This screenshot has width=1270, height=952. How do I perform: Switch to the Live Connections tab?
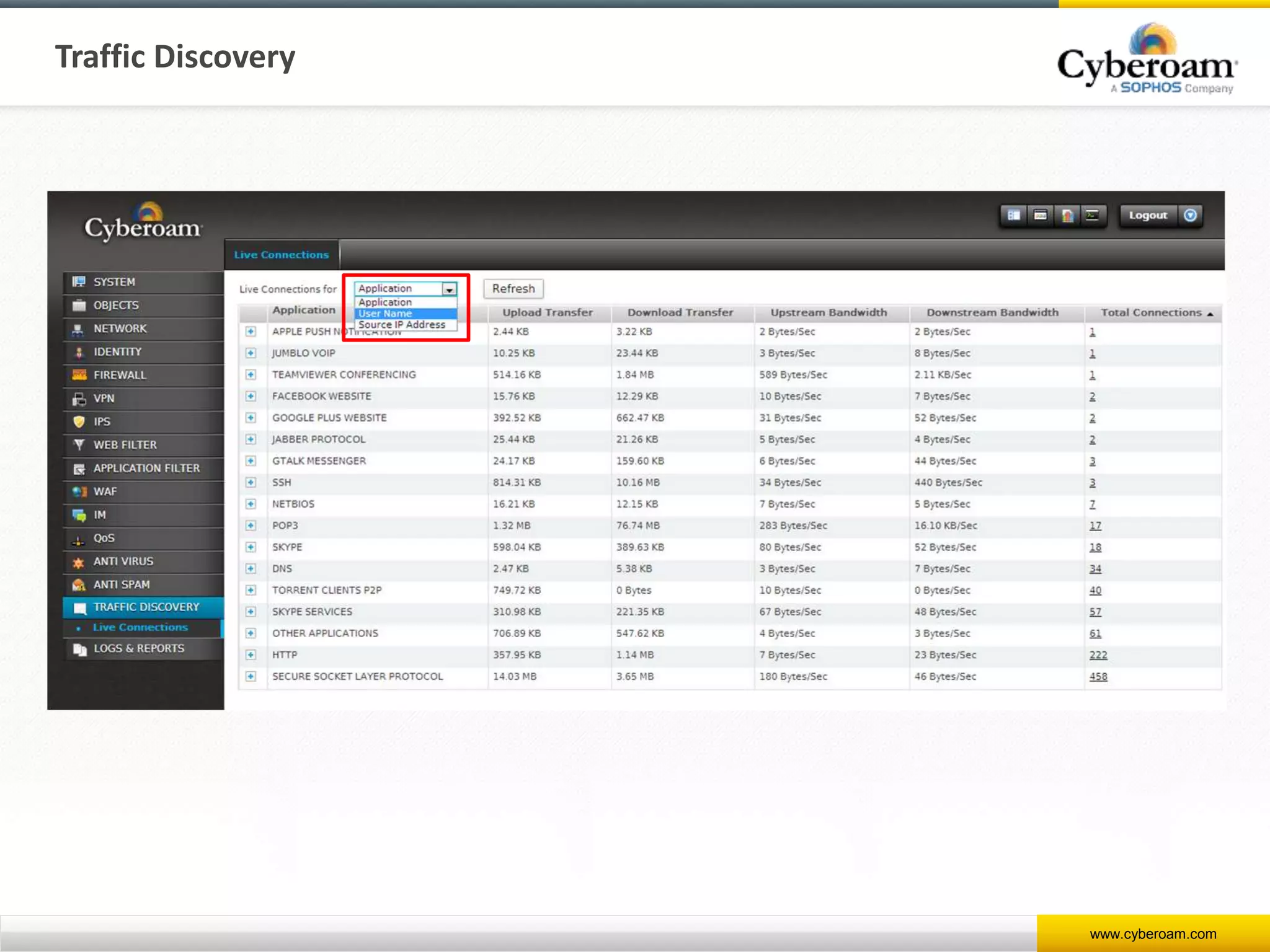pos(282,255)
